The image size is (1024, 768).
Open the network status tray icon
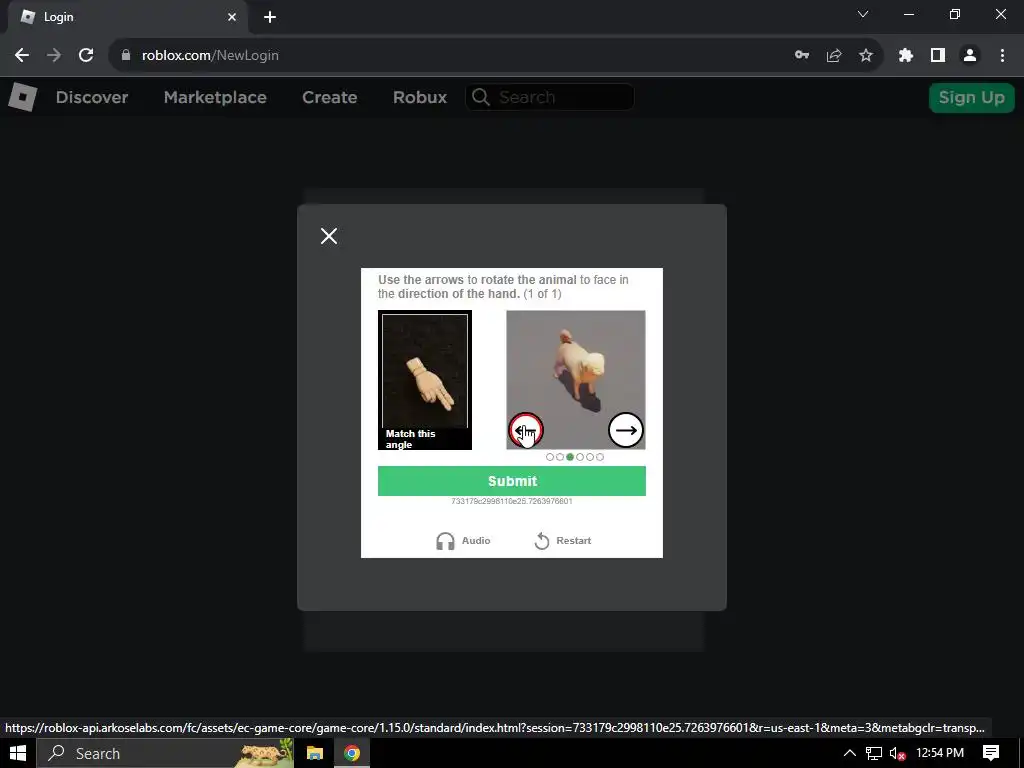click(x=874, y=753)
